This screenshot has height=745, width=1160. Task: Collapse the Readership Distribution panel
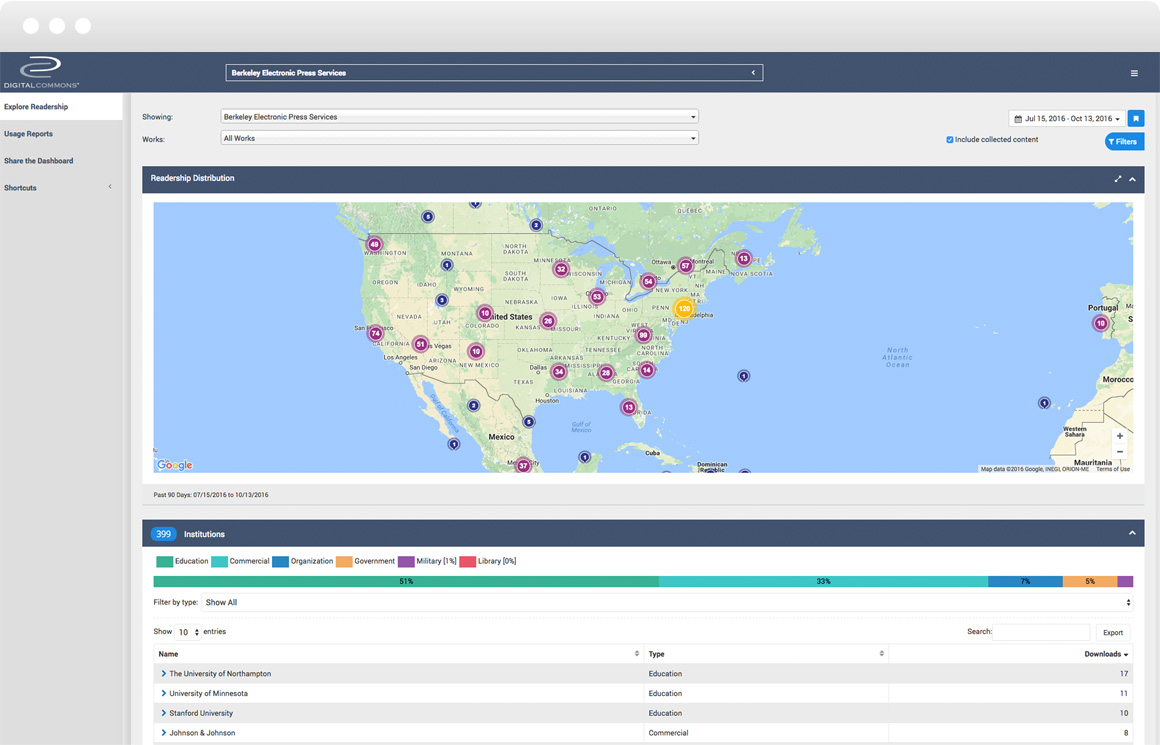(1133, 179)
